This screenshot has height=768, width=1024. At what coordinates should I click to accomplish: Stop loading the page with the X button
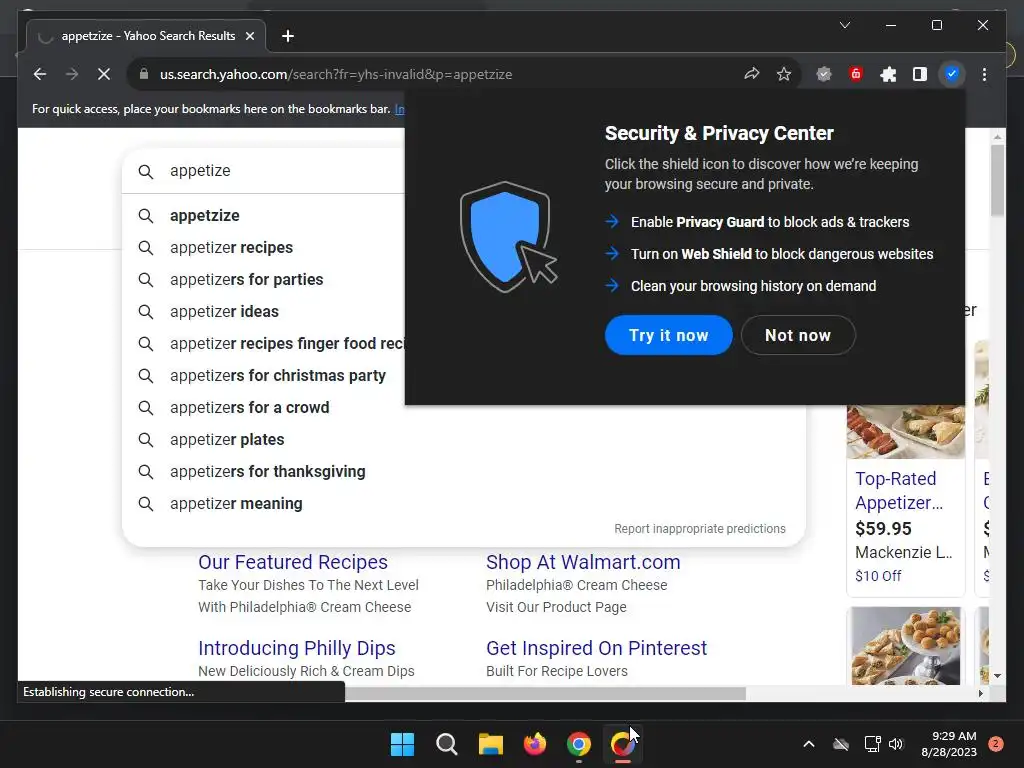tap(104, 74)
